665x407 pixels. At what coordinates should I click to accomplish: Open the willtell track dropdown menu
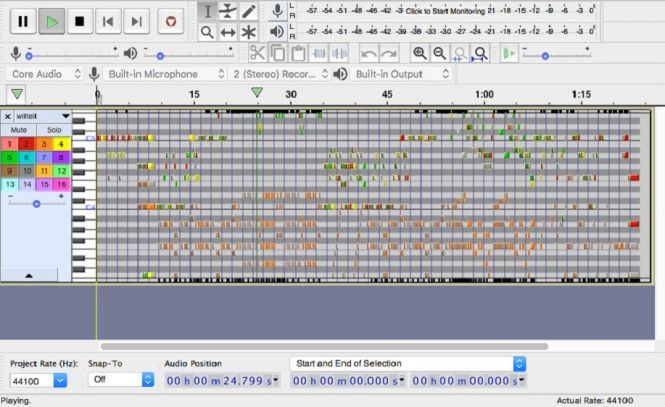click(x=66, y=116)
